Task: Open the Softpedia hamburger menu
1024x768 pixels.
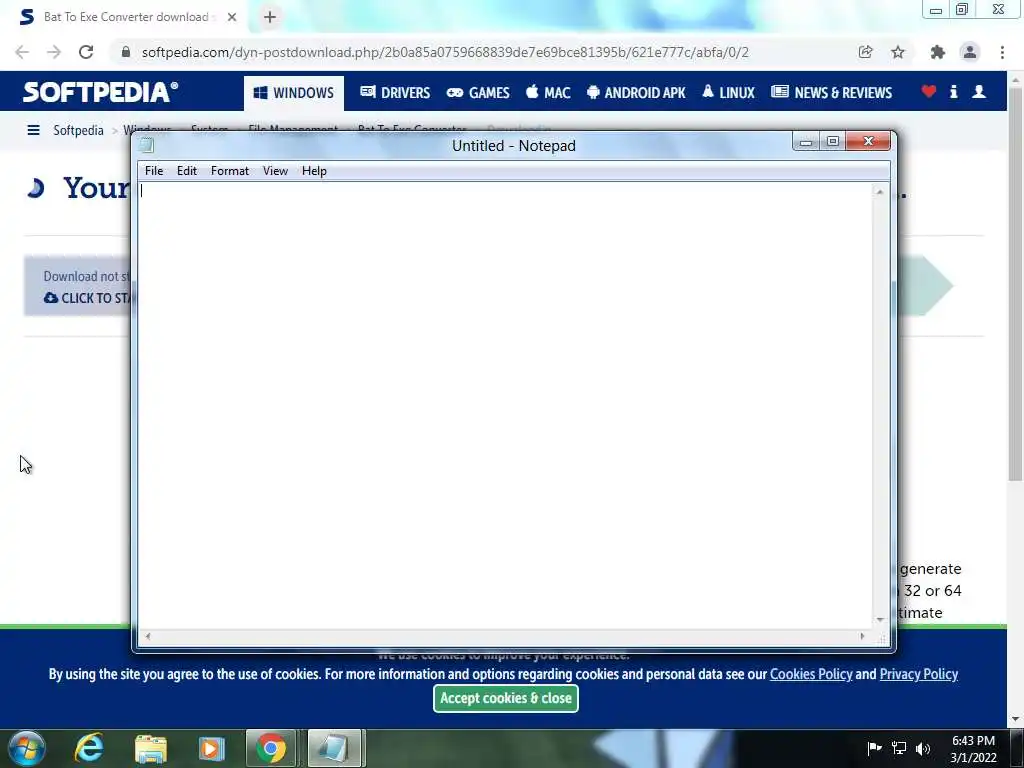Action: [x=33, y=130]
